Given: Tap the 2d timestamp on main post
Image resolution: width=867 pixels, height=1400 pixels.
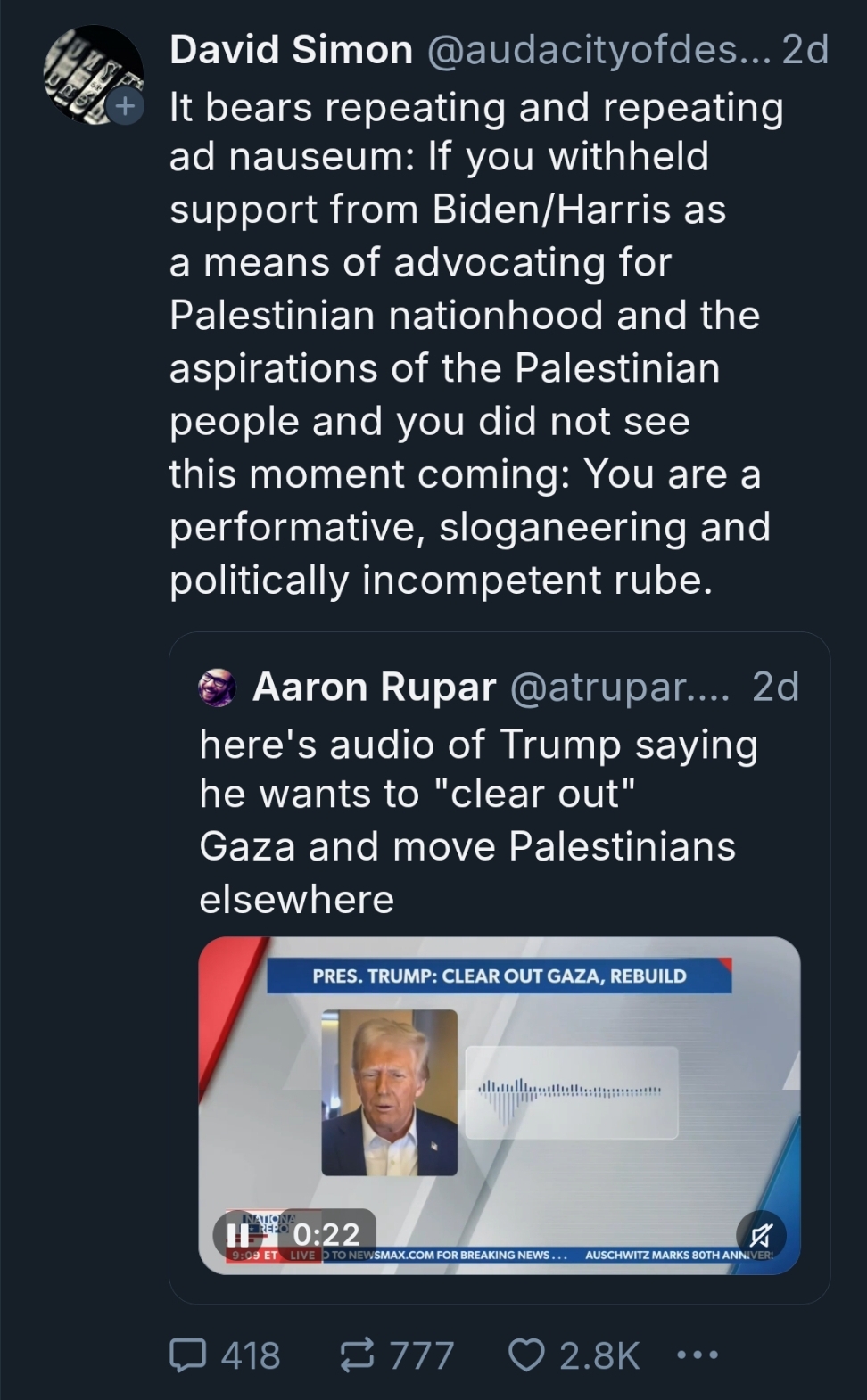Looking at the screenshot, I should (805, 50).
